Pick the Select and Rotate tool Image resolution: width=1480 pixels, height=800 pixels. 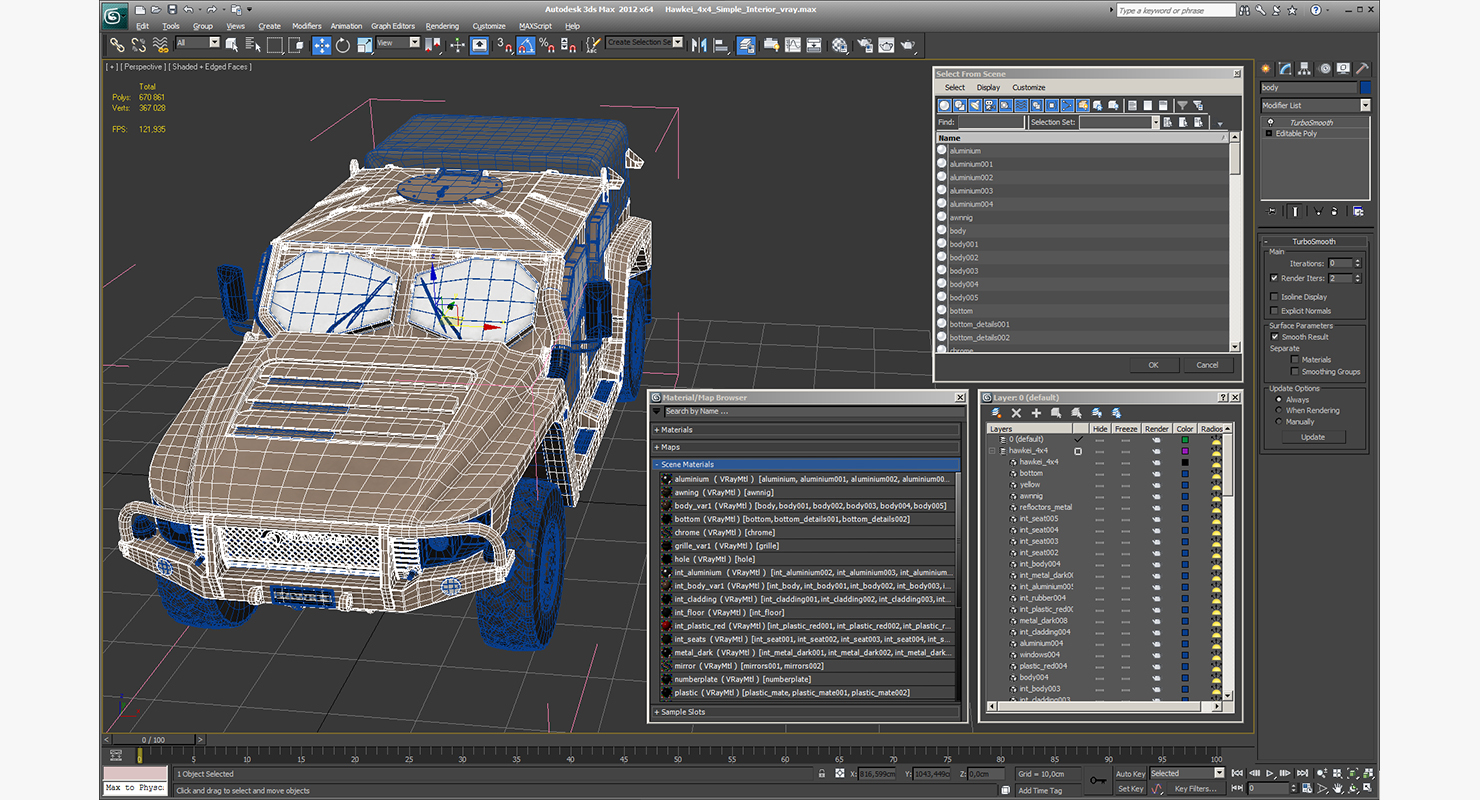343,45
